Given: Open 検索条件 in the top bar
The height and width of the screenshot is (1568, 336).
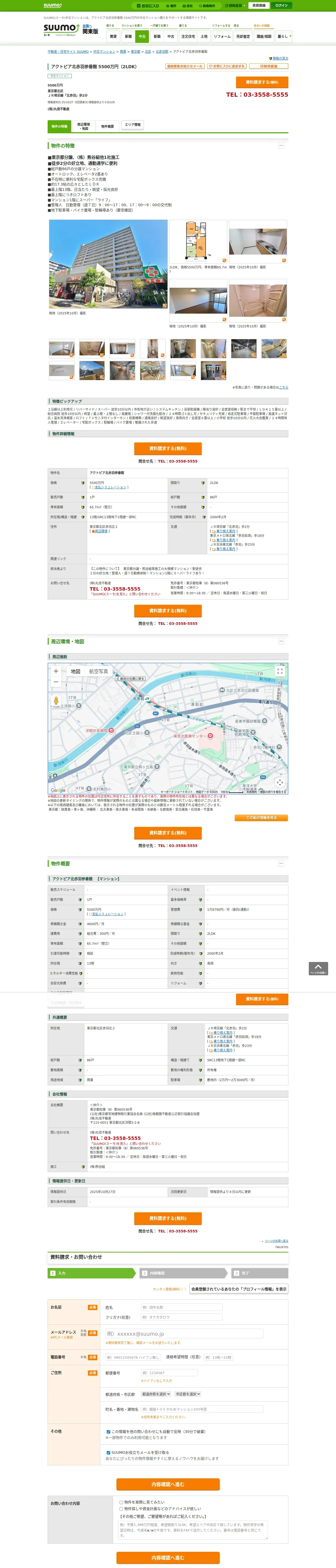Looking at the screenshot, I should pos(207,5).
